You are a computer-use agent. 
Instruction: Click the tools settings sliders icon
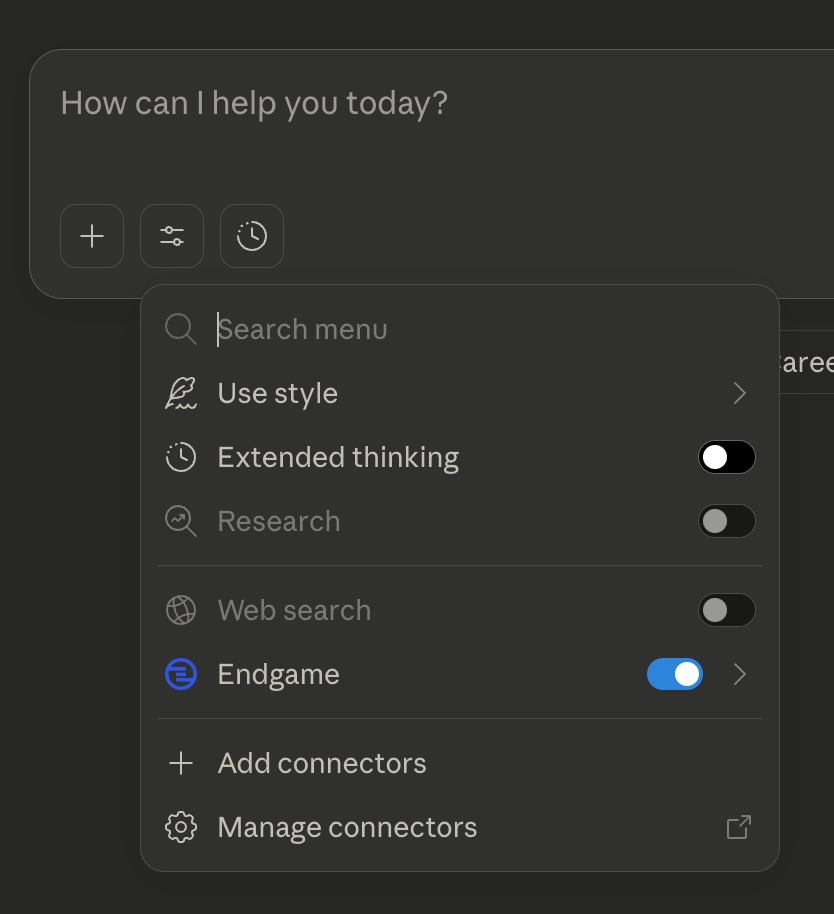pos(171,236)
